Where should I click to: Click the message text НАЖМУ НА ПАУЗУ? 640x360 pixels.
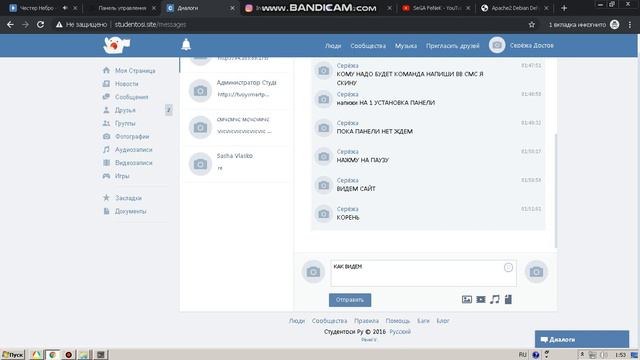pyautogui.click(x=362, y=160)
